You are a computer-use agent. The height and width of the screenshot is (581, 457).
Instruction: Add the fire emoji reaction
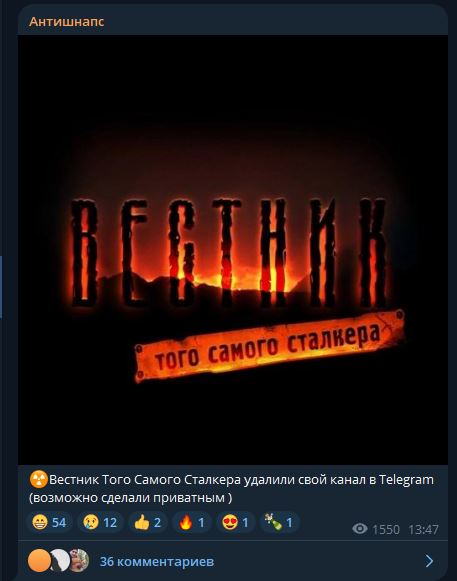[192, 522]
